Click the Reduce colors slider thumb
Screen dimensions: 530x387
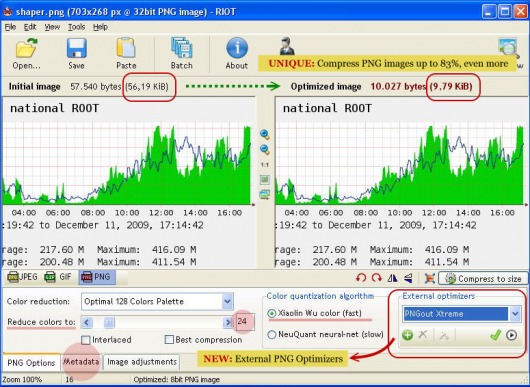(x=109, y=323)
